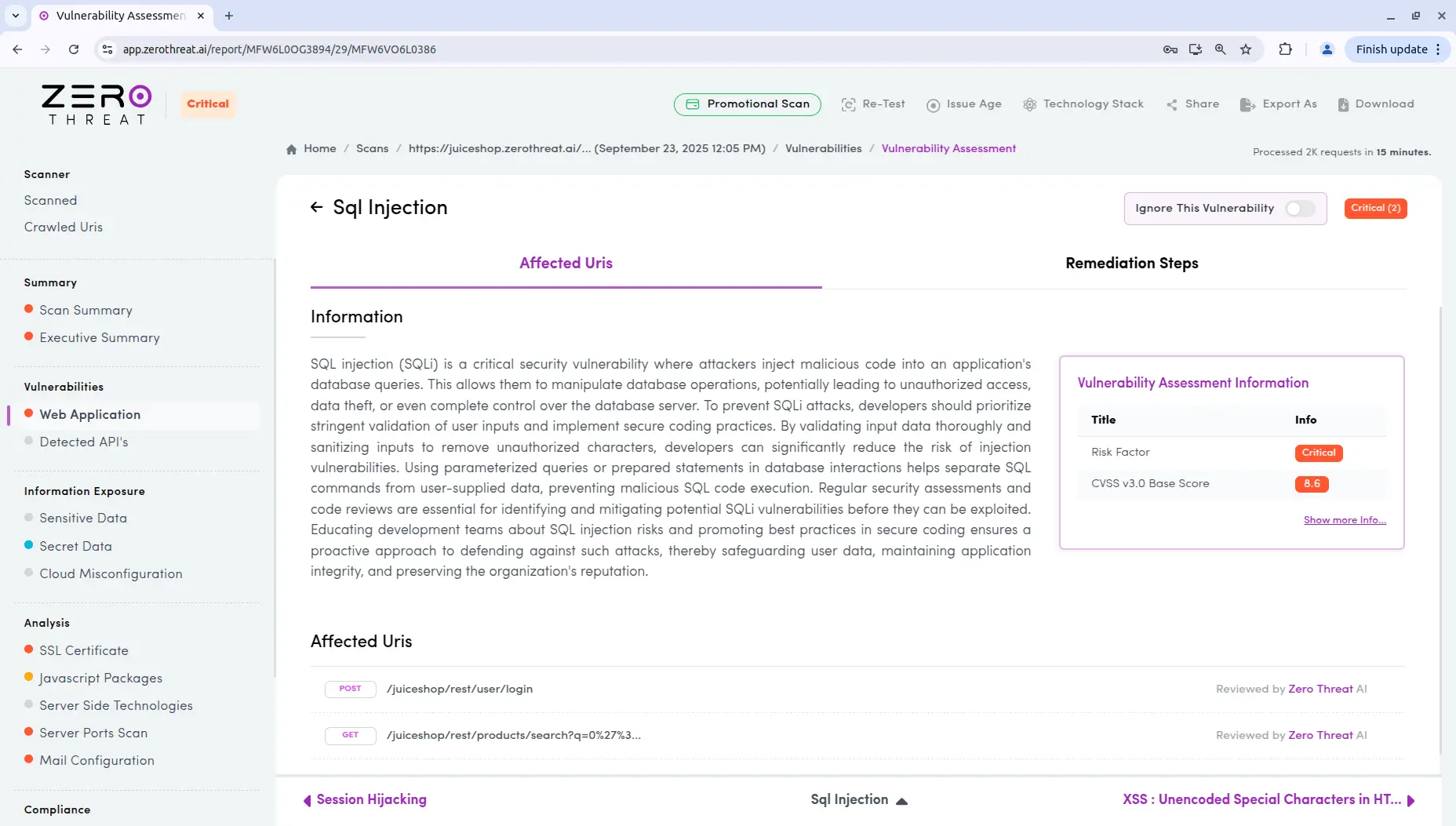Expand the Sql Injection bottom selector
The height and width of the screenshot is (826, 1456).
point(859,800)
